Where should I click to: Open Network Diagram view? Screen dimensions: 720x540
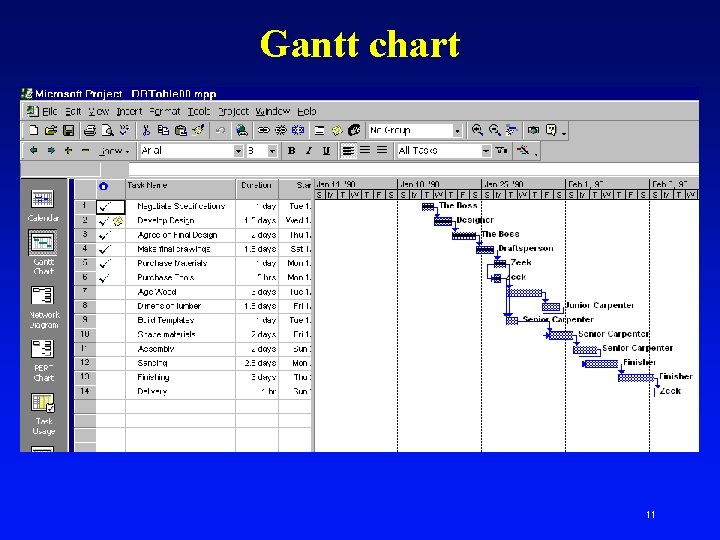(x=43, y=307)
